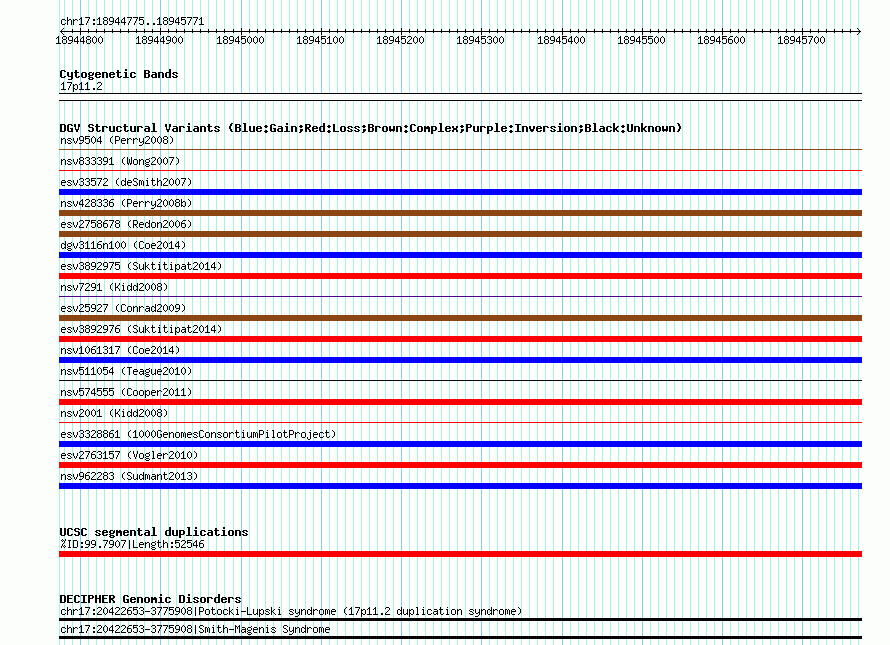Click the red loss bar under esv3892975
This screenshot has height=645, width=890.
460,276
